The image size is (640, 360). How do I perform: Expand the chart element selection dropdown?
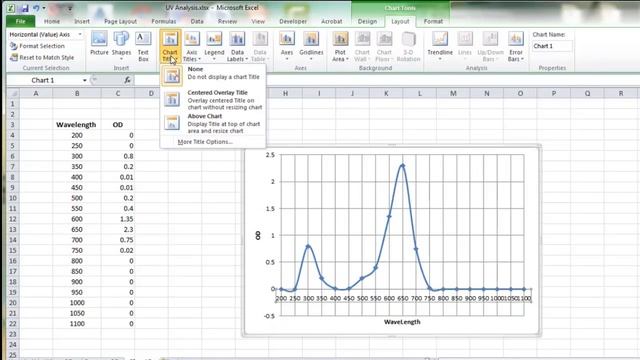click(x=80, y=35)
